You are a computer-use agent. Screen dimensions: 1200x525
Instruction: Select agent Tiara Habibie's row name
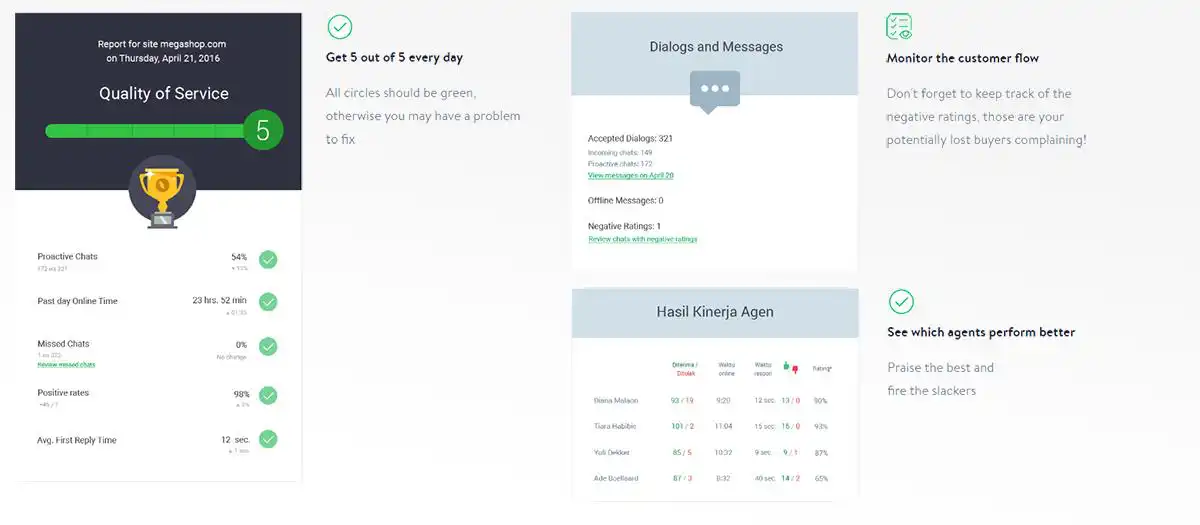pos(616,426)
